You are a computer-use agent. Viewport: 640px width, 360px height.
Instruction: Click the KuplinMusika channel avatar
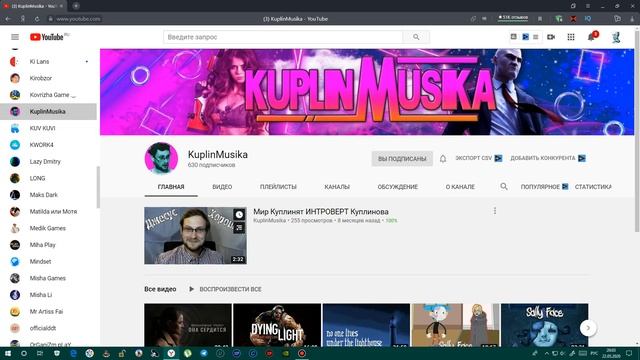[x=161, y=158]
